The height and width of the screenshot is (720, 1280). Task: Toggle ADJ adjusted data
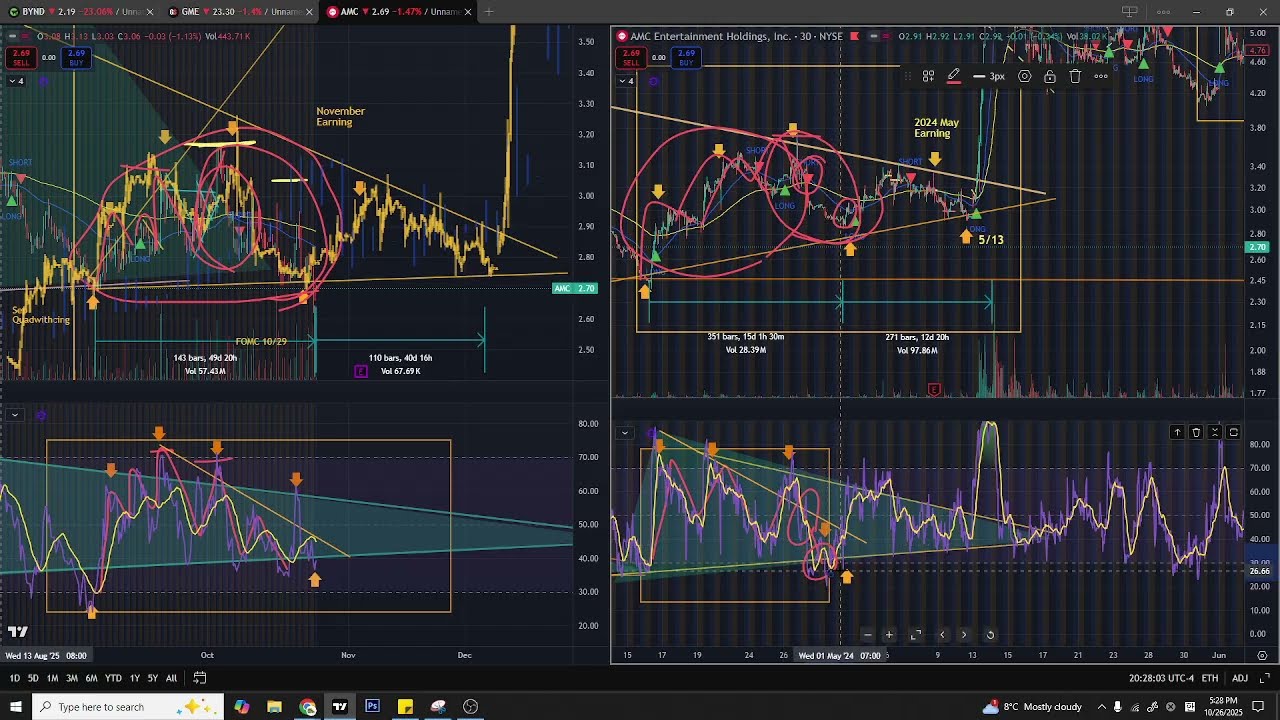[x=1240, y=678]
